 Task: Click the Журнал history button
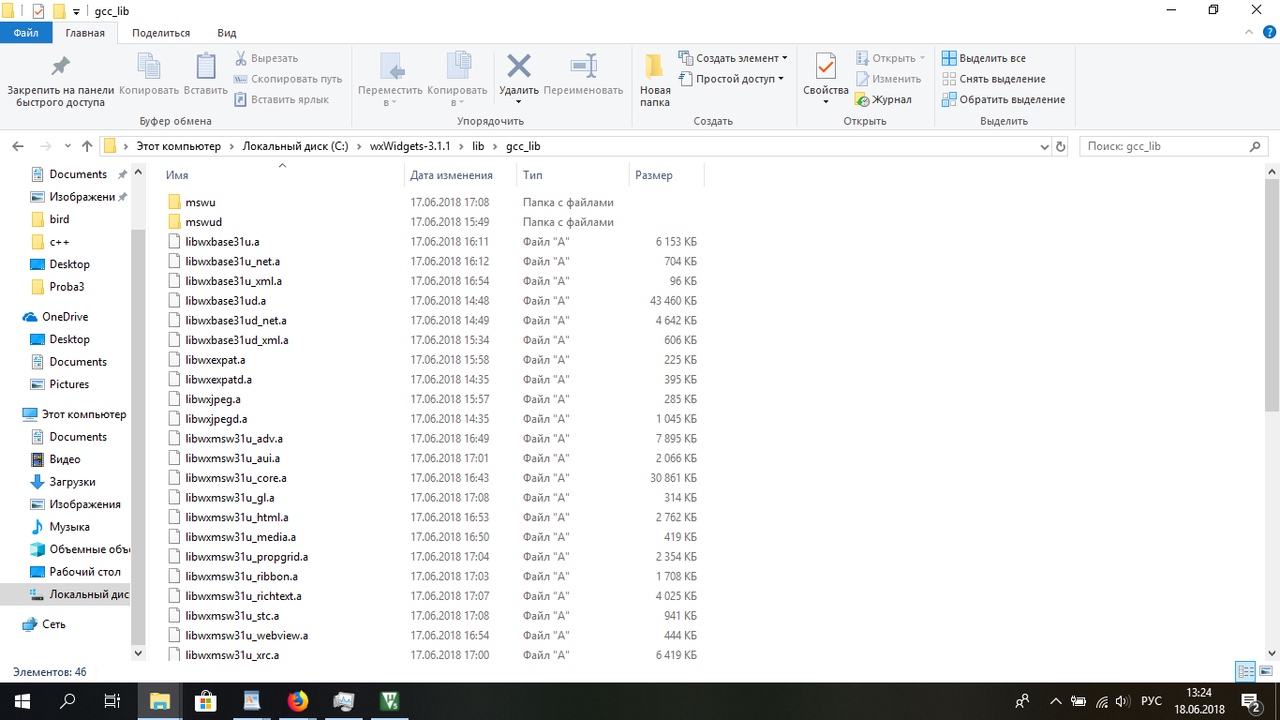click(883, 99)
